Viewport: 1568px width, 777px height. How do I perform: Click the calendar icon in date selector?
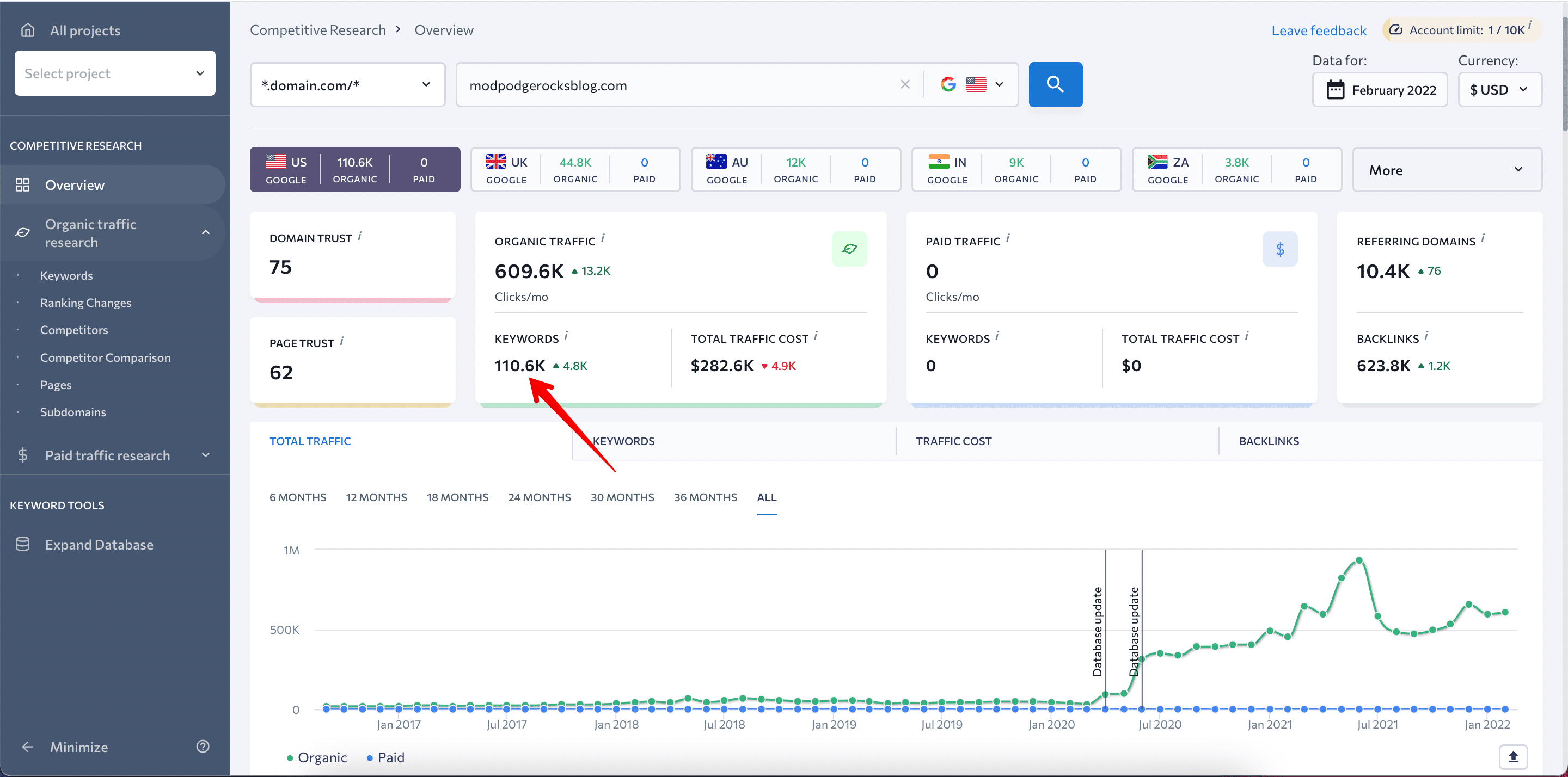[x=1335, y=90]
